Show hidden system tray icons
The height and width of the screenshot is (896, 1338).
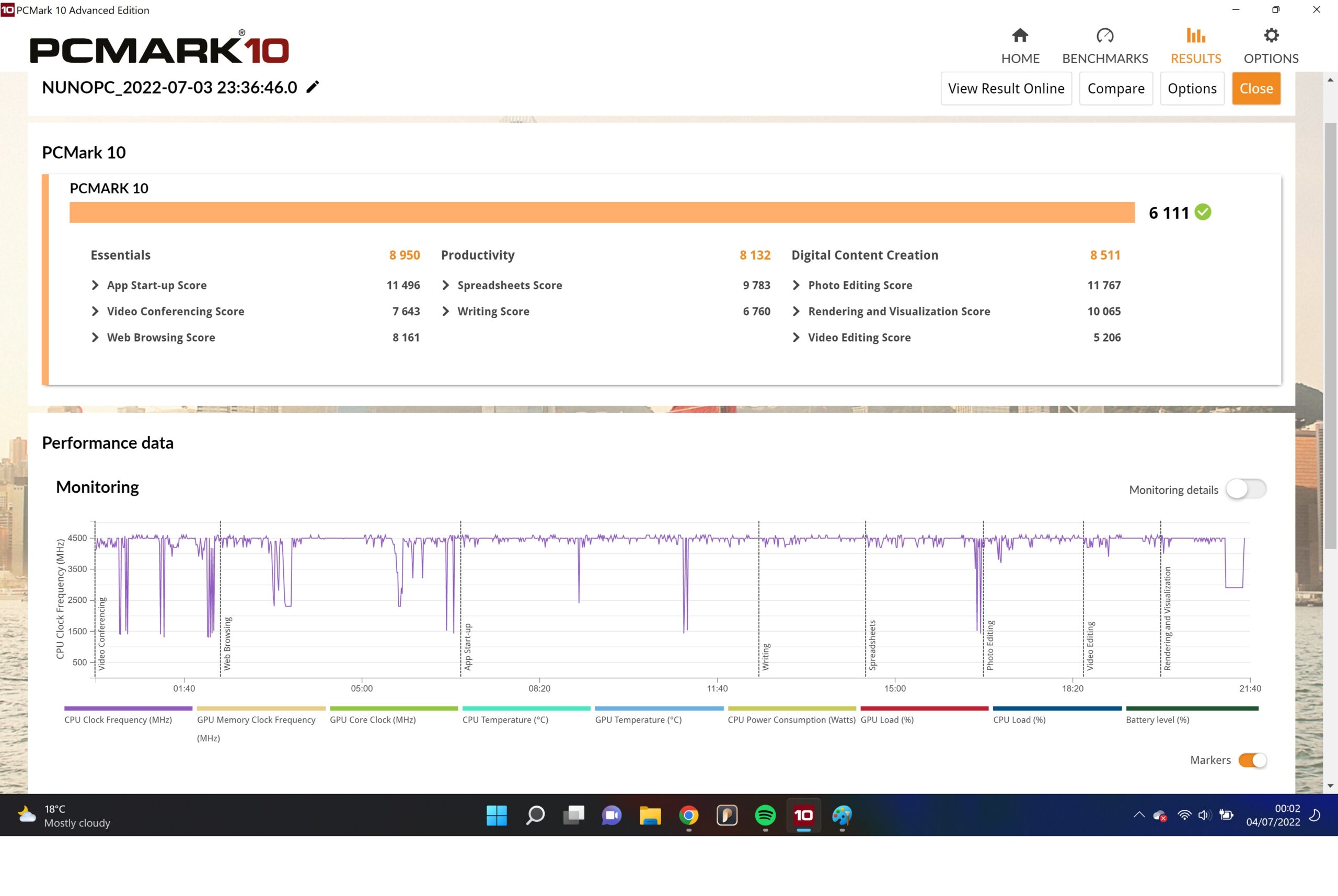tap(1138, 815)
